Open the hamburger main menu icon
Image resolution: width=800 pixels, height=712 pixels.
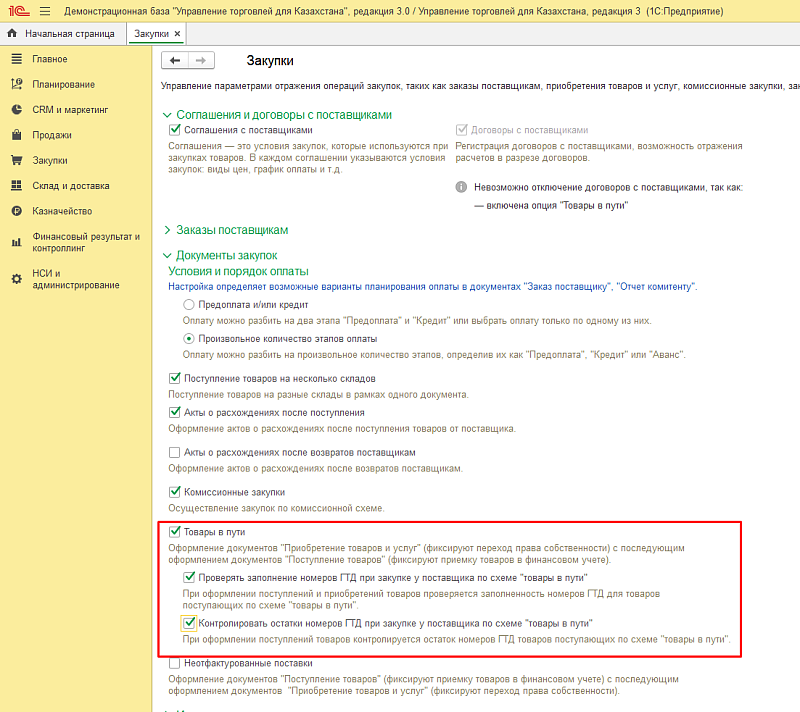point(45,11)
